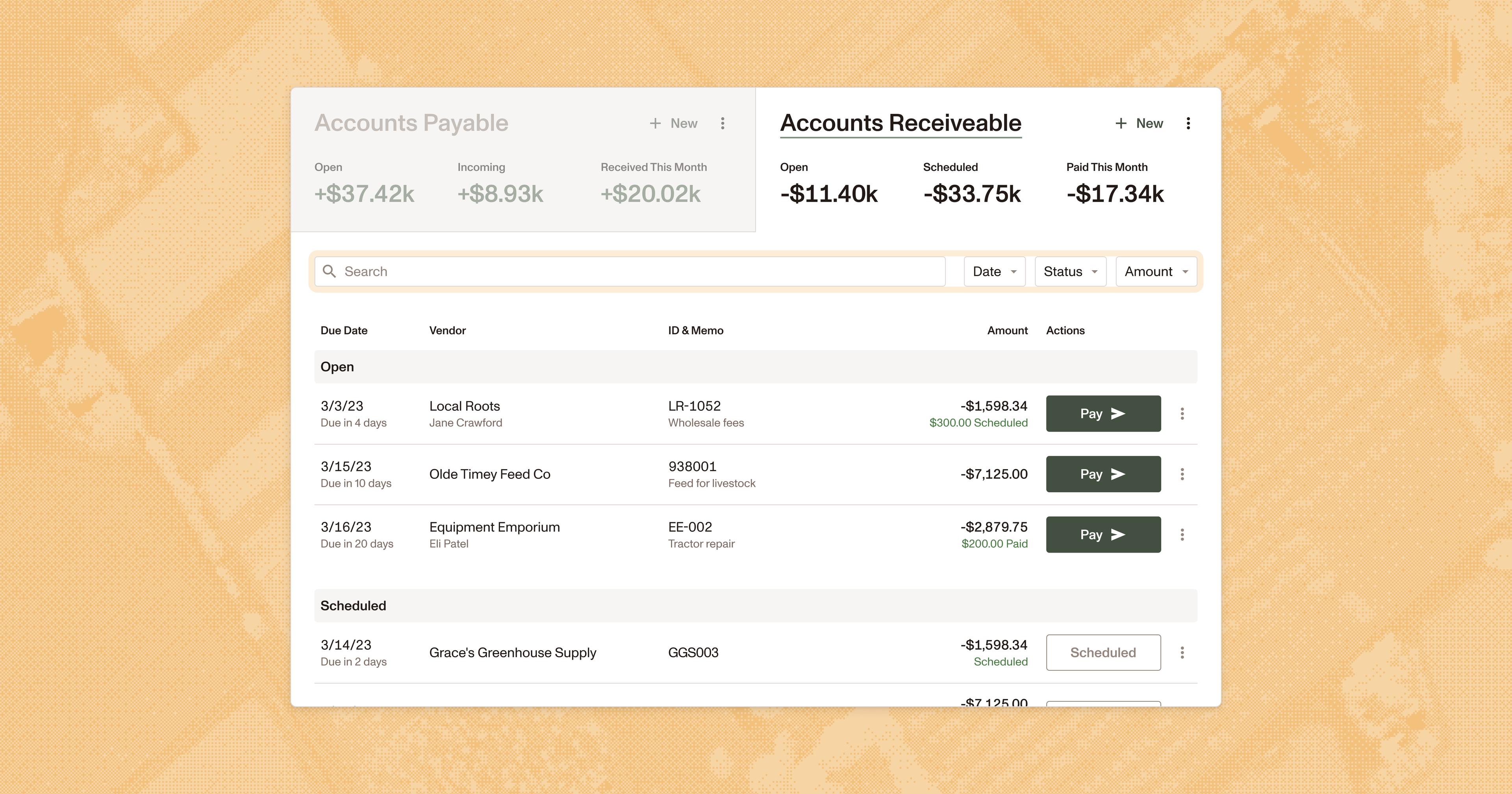Expand the Date filter dropdown

994,271
